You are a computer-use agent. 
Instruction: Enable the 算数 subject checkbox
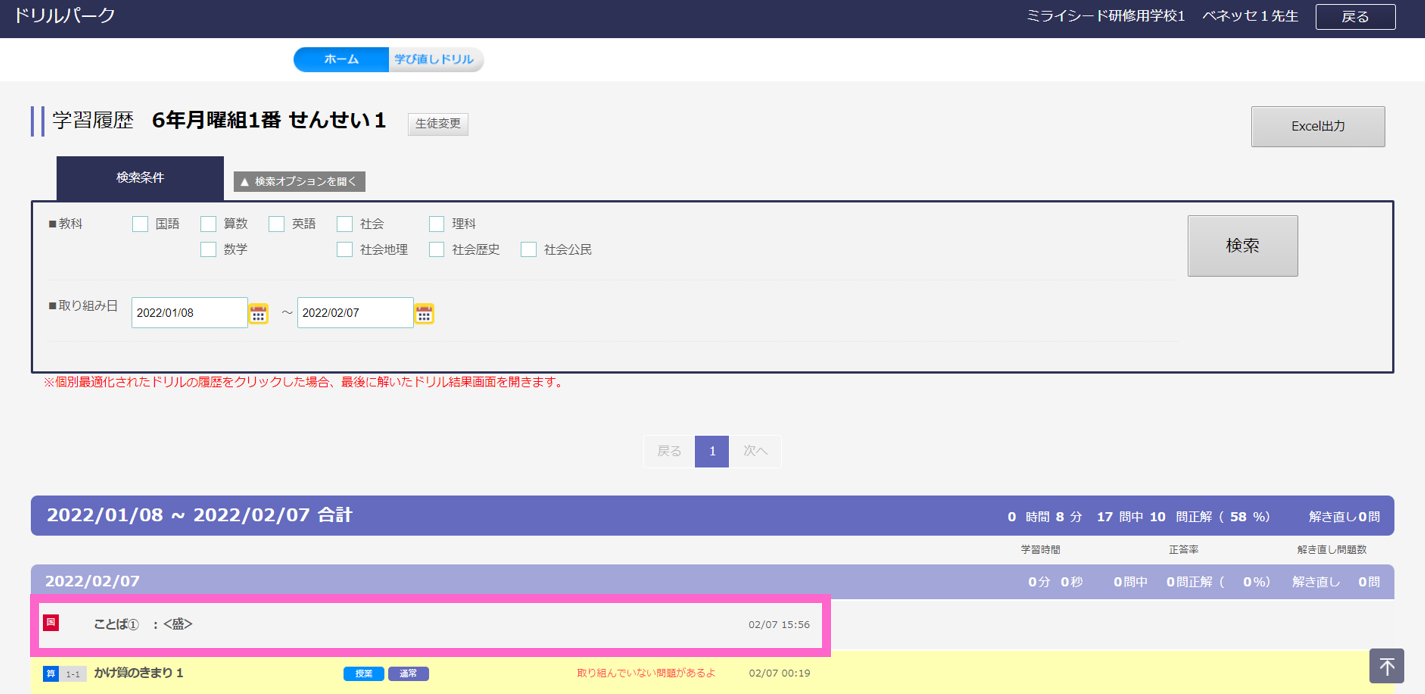point(209,224)
